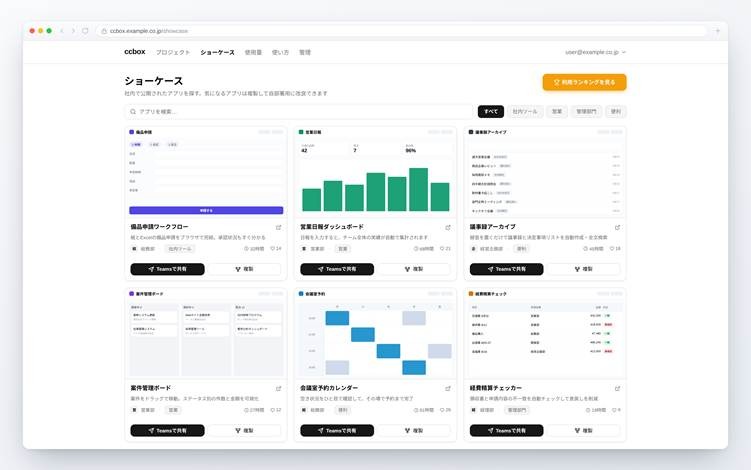Click the 会議室予約カレンダー title
Screen dimensions: 751x470
pos(329,388)
